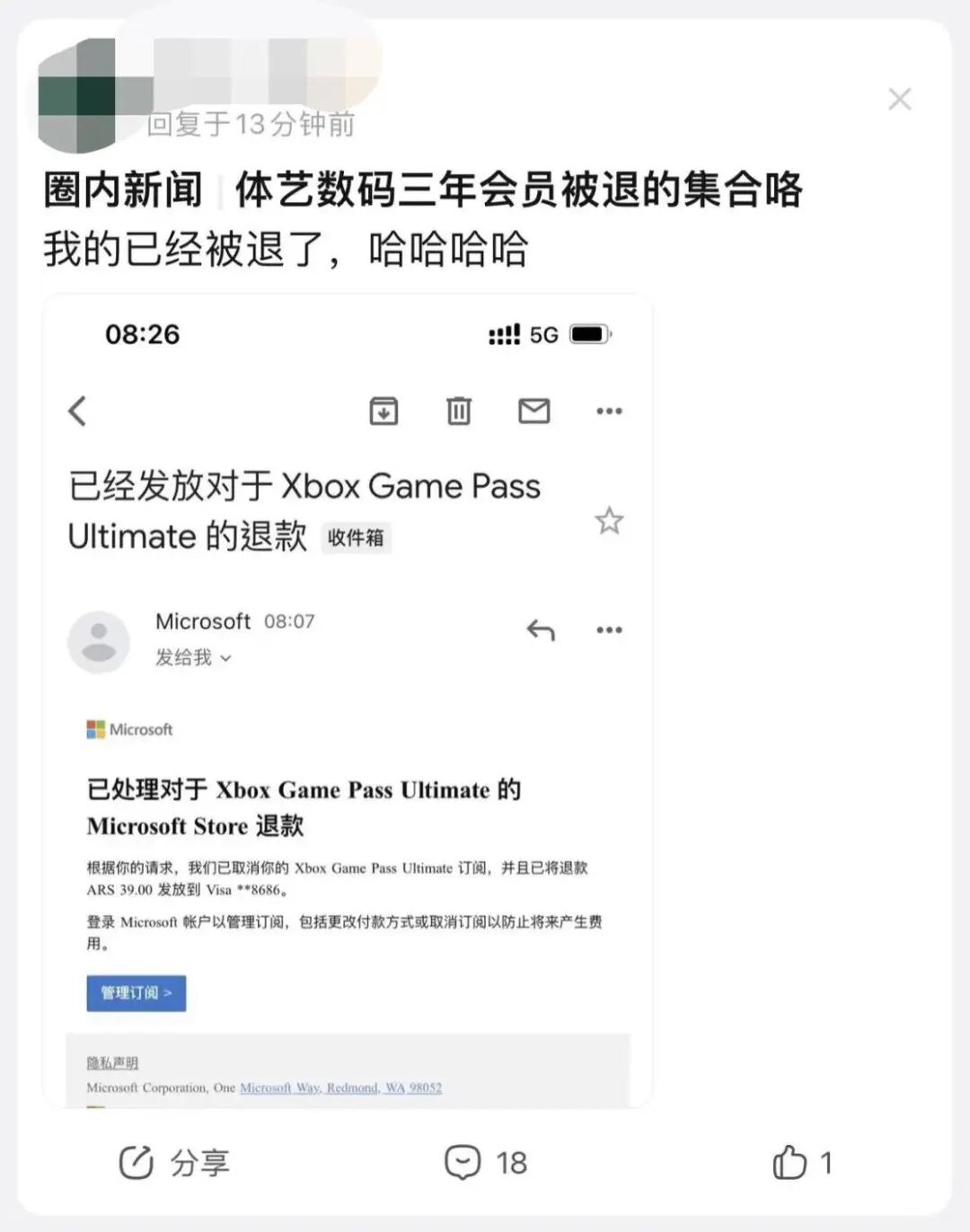Click the 管理订阅 button
The height and width of the screenshot is (1232, 970).
(x=137, y=993)
